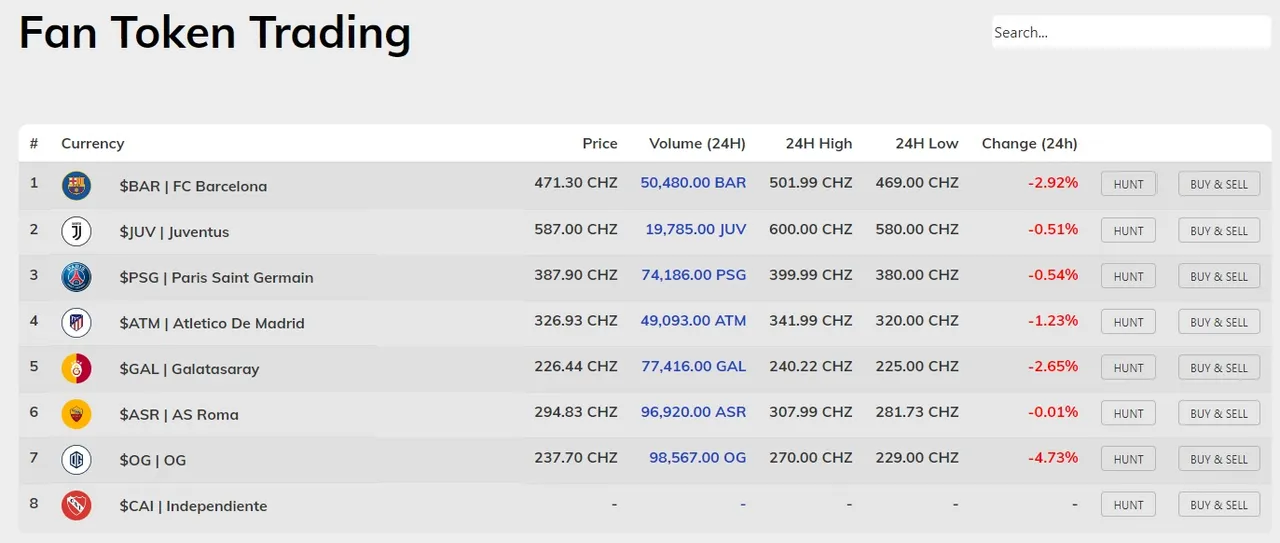This screenshot has height=543, width=1280.
Task: Open Buy & Sell for Galatasaray
Action: pos(1219,367)
